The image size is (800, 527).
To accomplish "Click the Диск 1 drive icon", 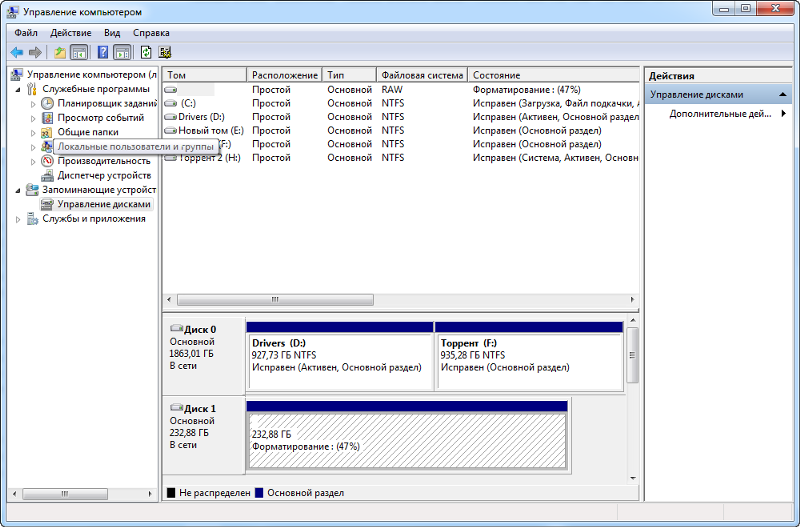I will tap(176, 407).
